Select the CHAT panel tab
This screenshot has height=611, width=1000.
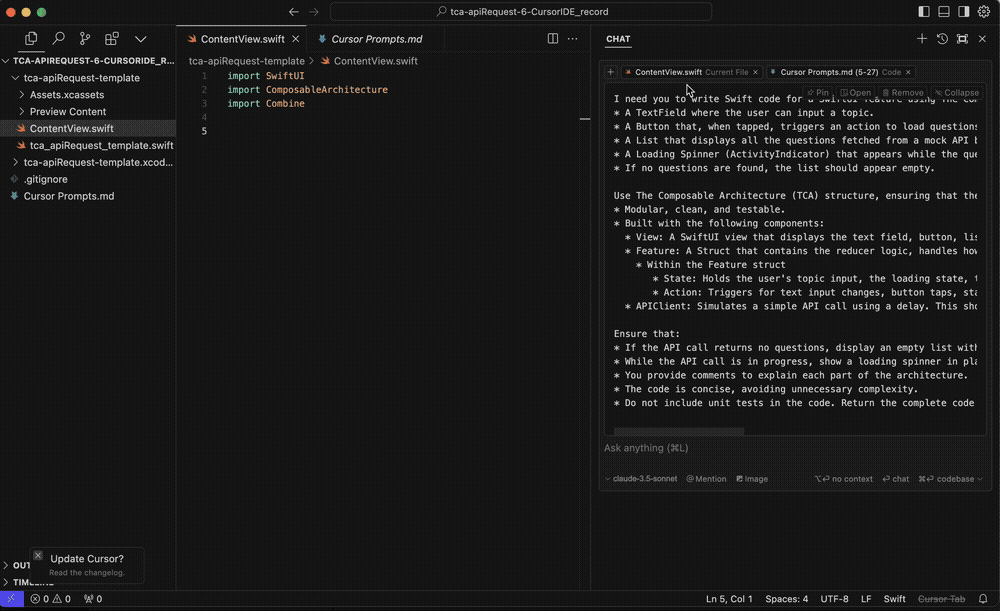617,39
